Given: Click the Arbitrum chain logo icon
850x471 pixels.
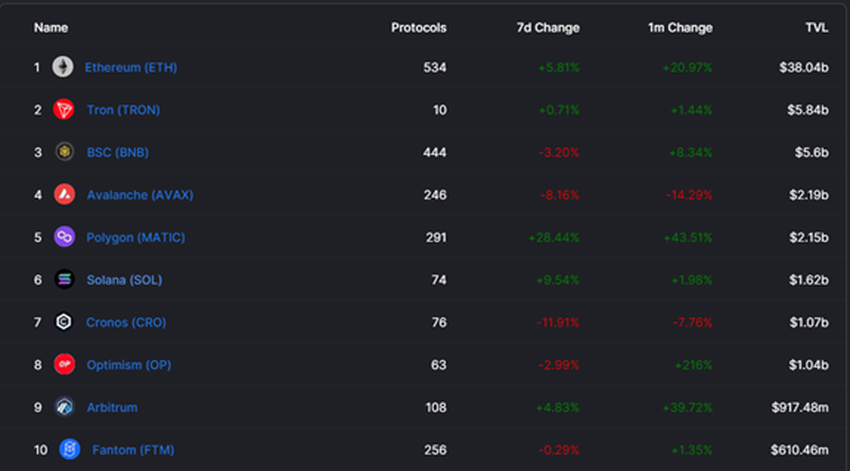Looking at the screenshot, I should 64,407.
